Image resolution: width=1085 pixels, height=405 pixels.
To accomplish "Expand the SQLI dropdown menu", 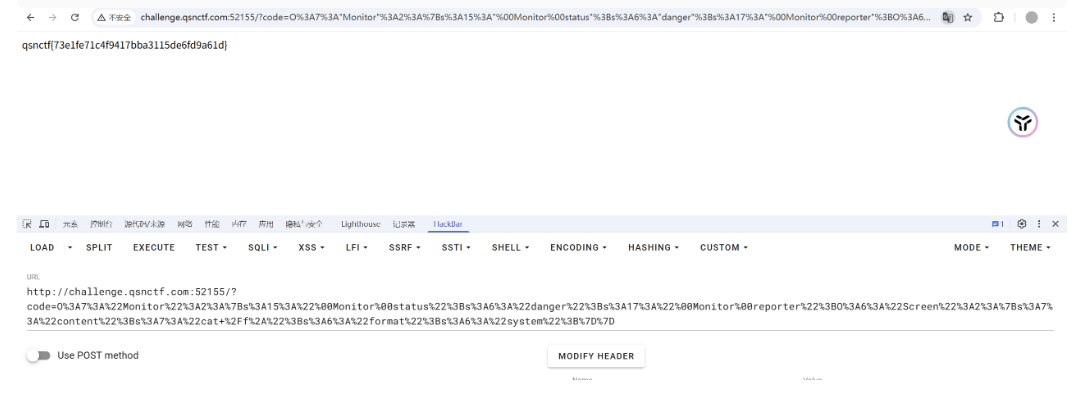I will click(x=264, y=247).
